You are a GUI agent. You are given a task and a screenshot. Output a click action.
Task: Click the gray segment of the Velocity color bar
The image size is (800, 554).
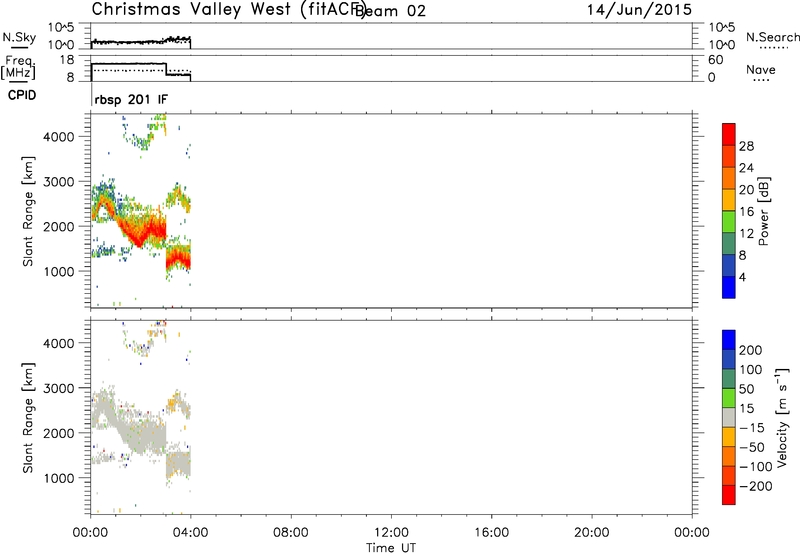pos(729,418)
